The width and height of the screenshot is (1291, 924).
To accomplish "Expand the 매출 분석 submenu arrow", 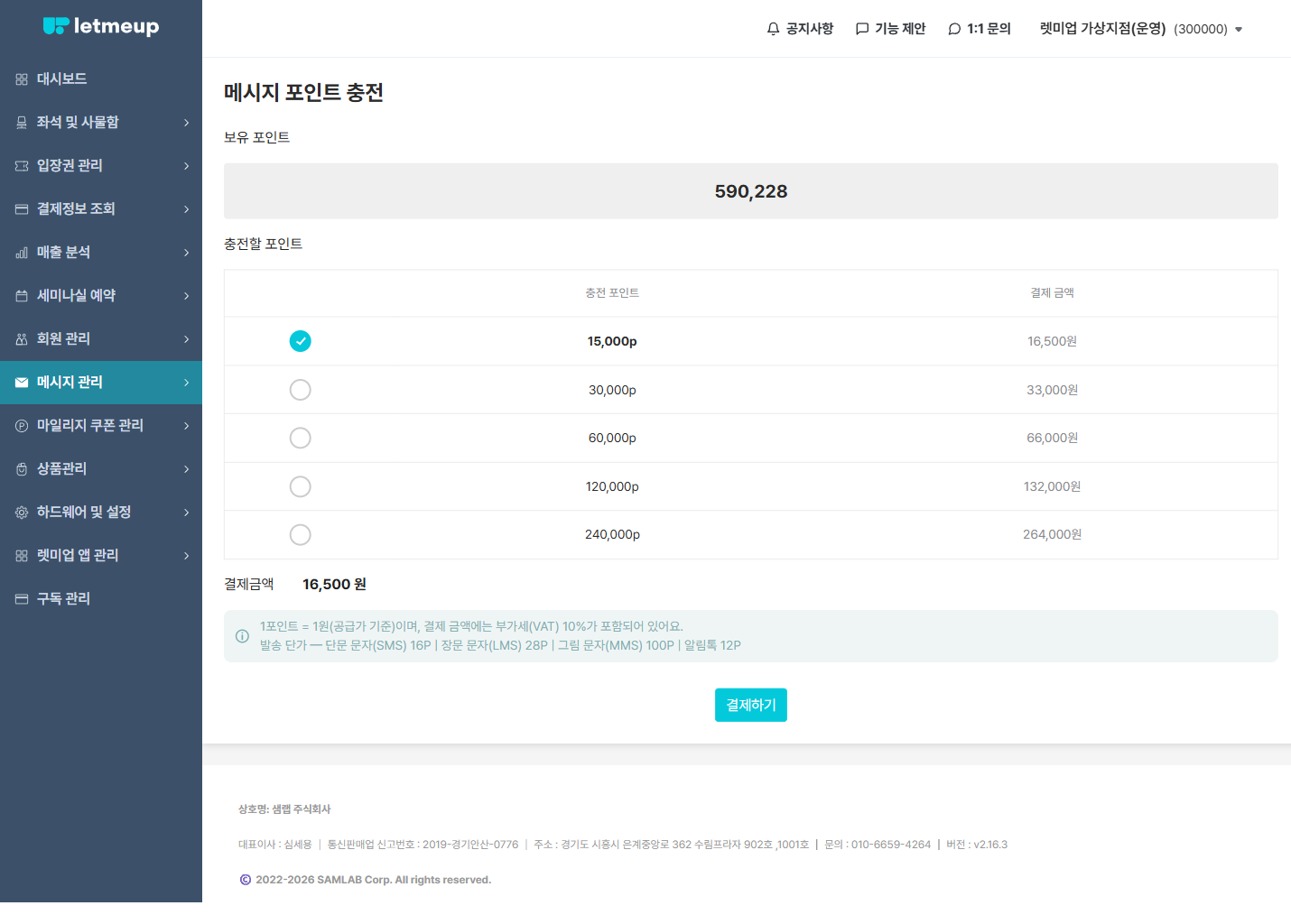I will coord(187,253).
